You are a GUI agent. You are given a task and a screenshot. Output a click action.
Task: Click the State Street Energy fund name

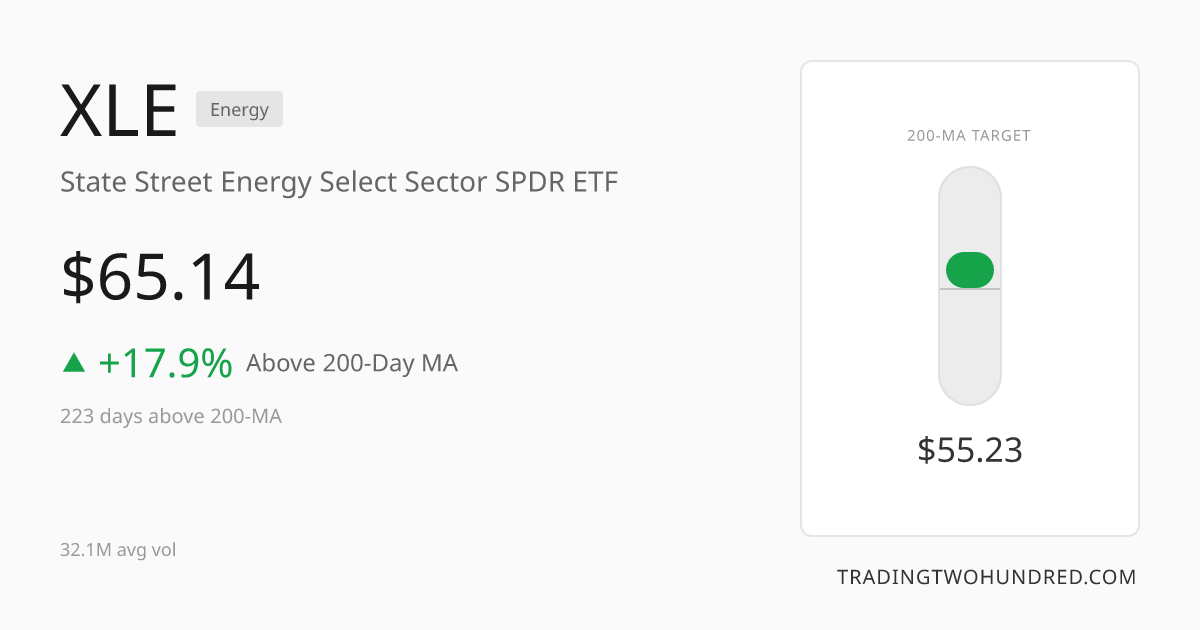click(339, 183)
